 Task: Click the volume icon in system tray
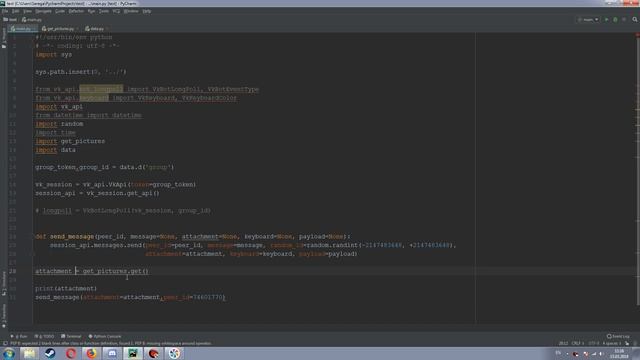tap(602, 354)
